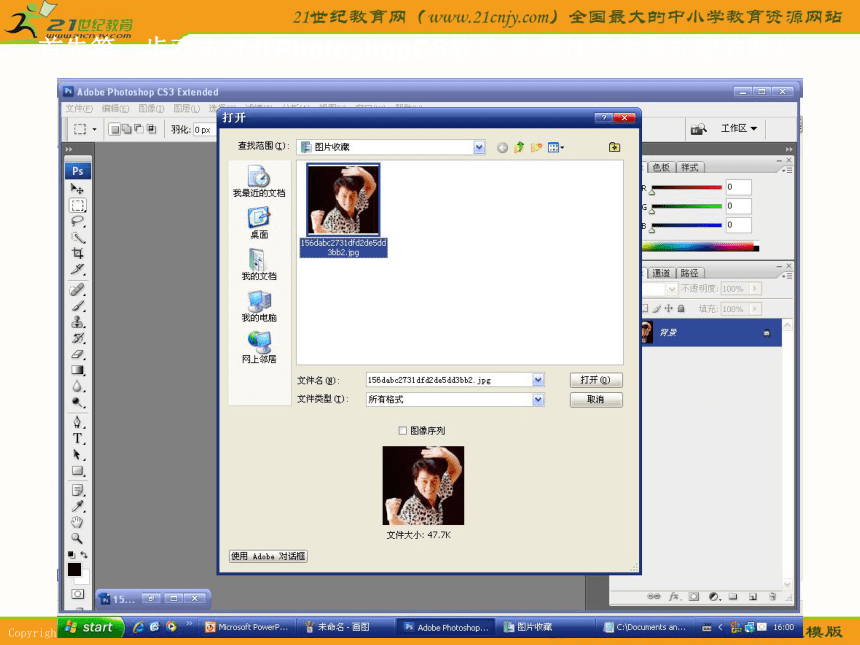Click the red R color slider
Image resolution: width=860 pixels, height=645 pixels.
click(x=686, y=188)
